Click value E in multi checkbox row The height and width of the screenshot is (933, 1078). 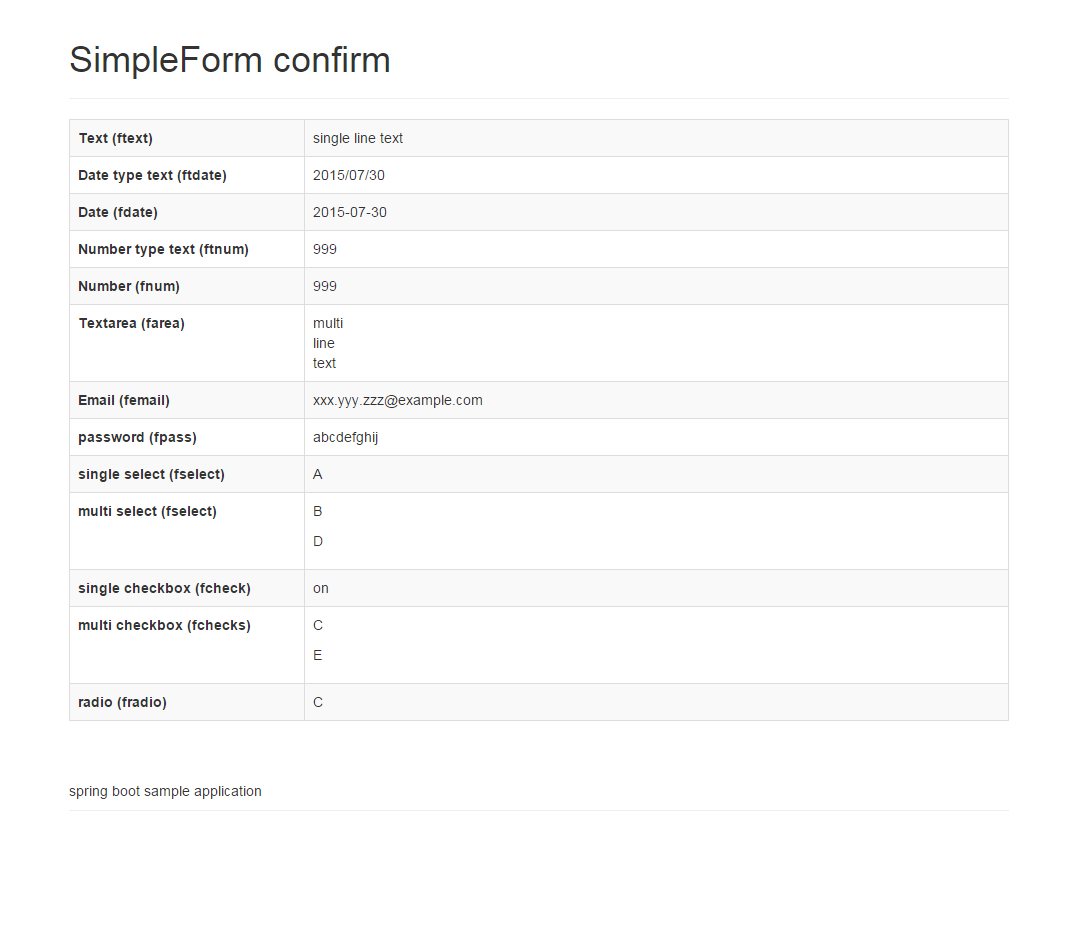pos(318,655)
